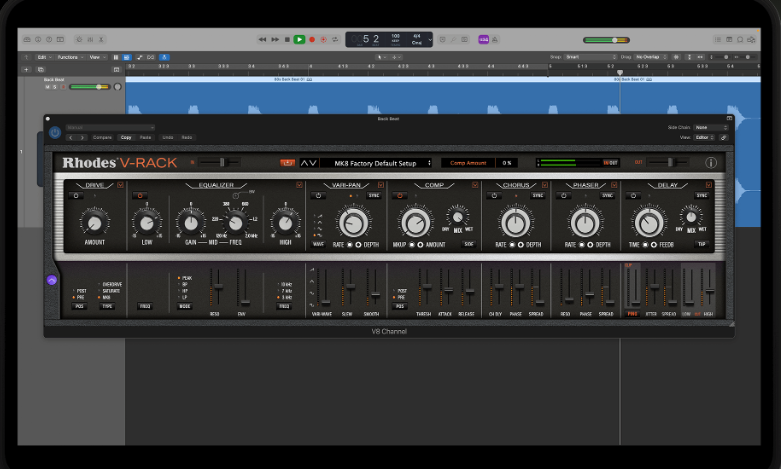
Task: Click the PING button in Delay section
Action: click(x=633, y=314)
